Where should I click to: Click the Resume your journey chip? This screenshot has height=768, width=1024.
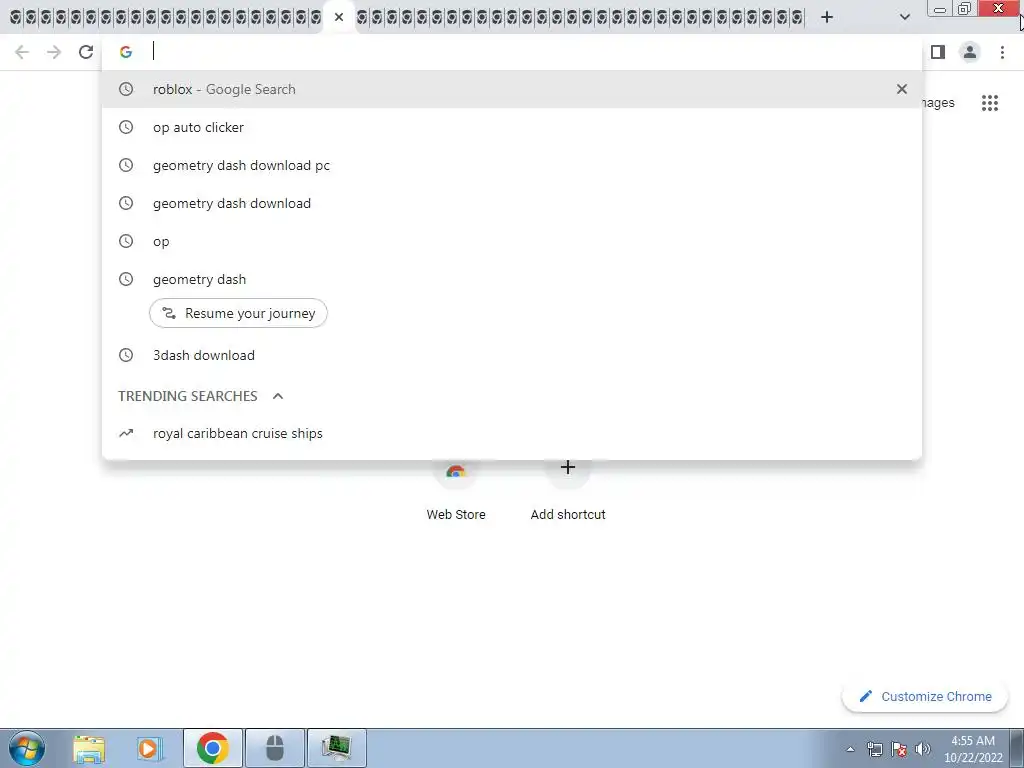(238, 313)
